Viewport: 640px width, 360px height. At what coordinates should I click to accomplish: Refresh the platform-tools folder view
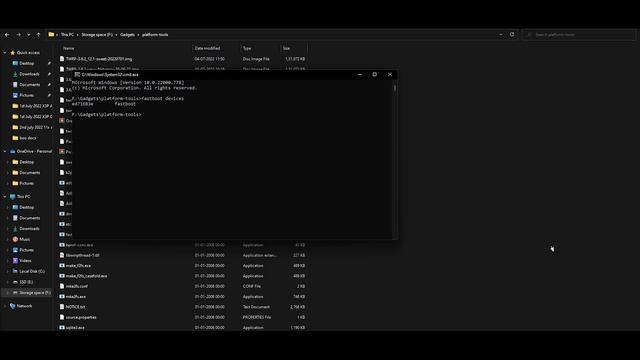pos(512,35)
